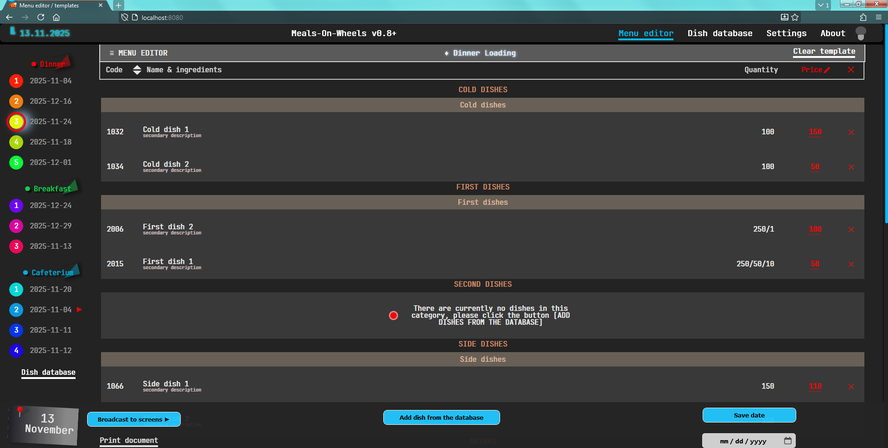Select Dinner date 2025-11-18
This screenshot has height=448, width=888.
[x=50, y=142]
